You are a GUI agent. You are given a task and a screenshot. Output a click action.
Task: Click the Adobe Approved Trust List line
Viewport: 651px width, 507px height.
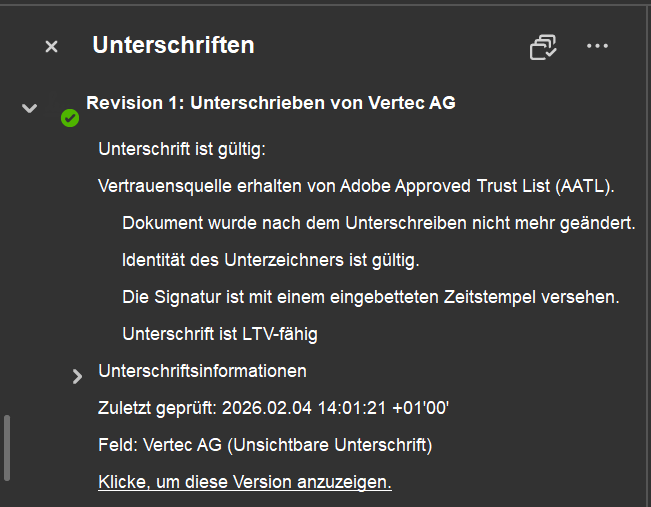coord(356,186)
